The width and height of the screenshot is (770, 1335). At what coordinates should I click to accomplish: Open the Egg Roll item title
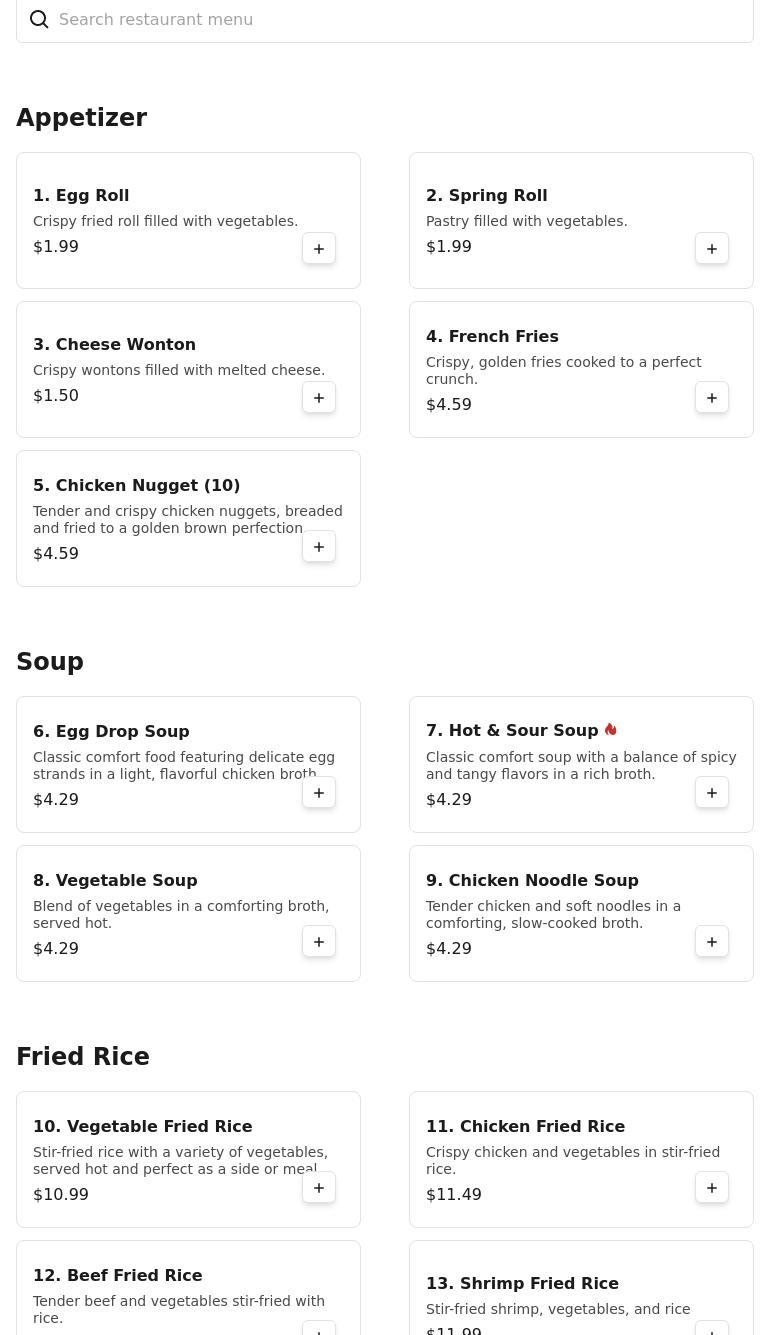coord(81,195)
